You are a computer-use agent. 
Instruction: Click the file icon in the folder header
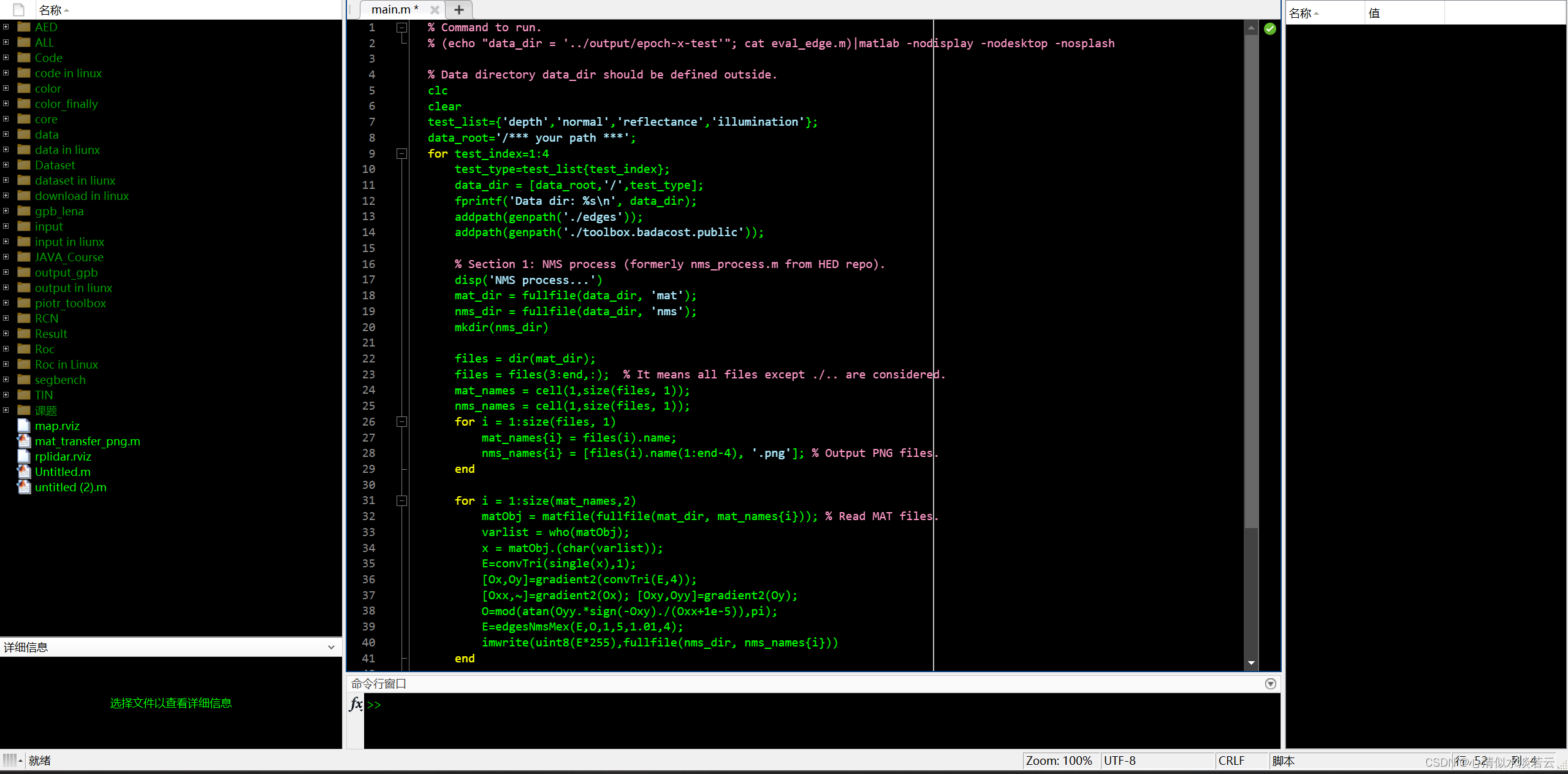19,10
